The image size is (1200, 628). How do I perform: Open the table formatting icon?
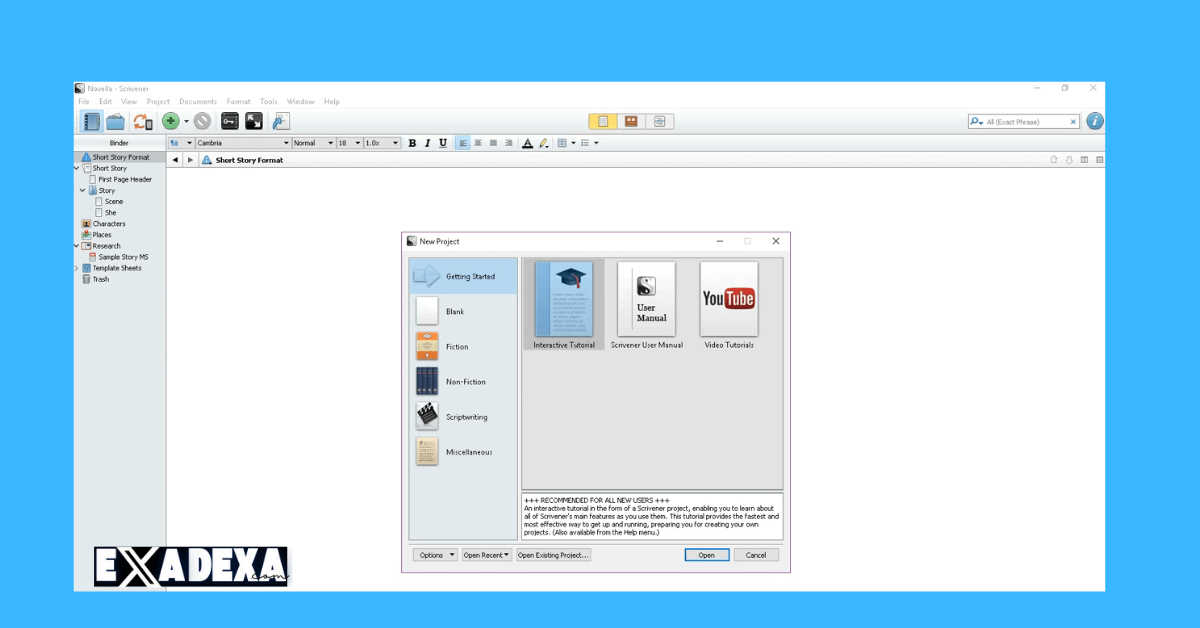562,143
